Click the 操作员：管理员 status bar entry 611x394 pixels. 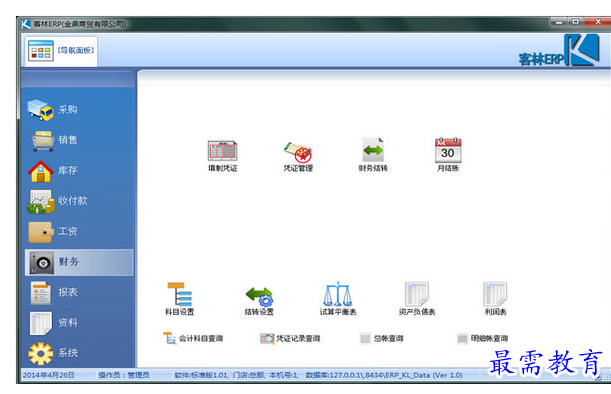(124, 375)
